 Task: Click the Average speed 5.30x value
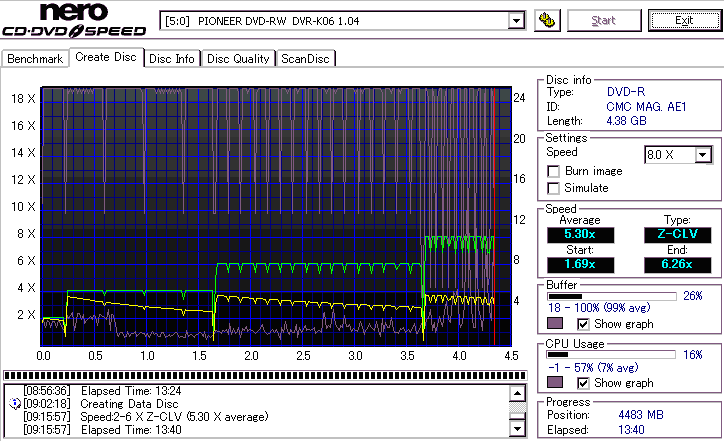point(580,235)
